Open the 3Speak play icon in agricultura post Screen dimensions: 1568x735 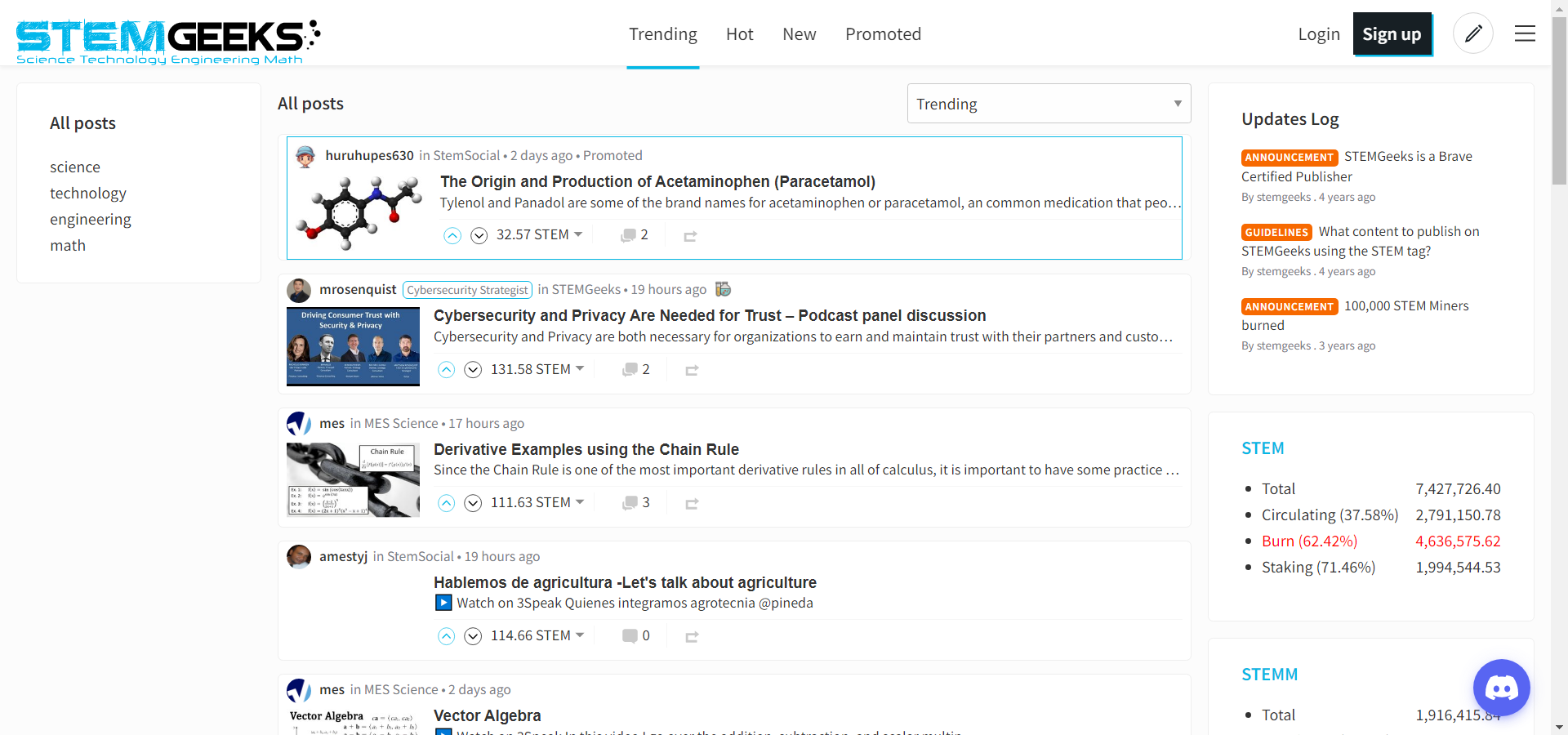[443, 603]
